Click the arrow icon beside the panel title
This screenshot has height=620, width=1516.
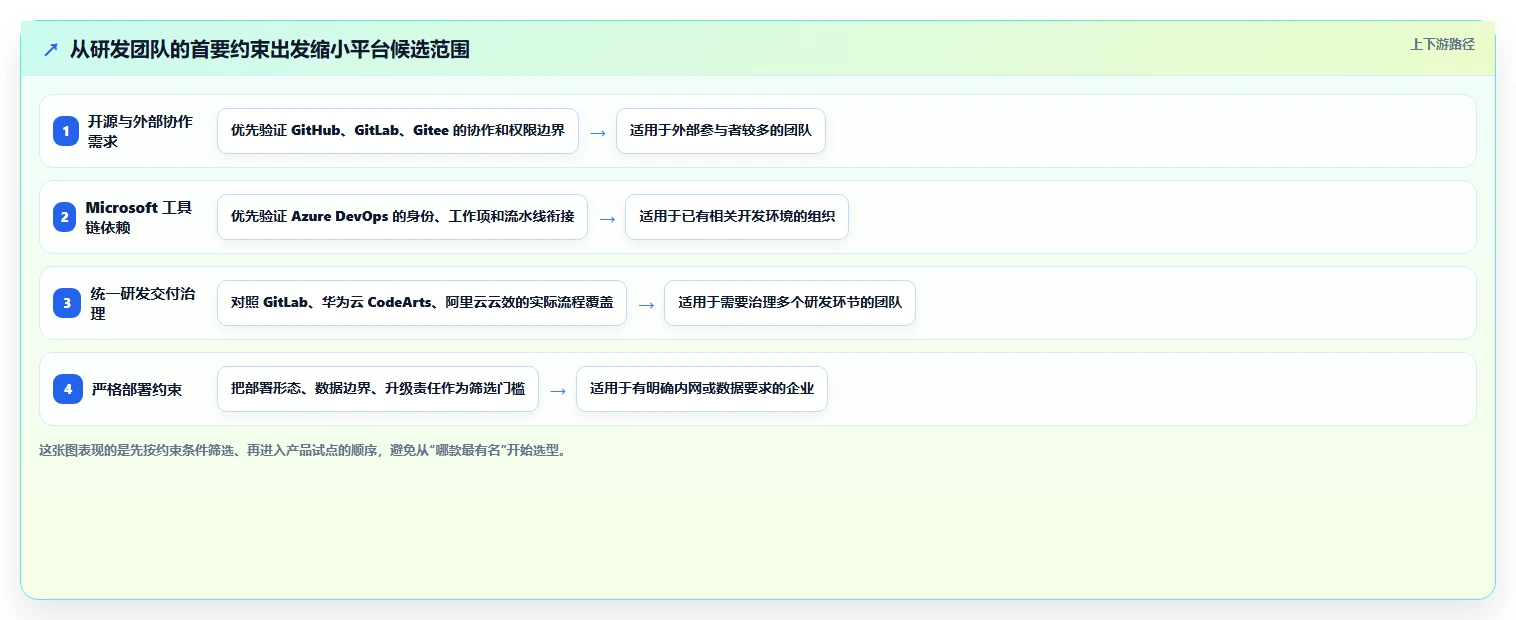[51, 49]
